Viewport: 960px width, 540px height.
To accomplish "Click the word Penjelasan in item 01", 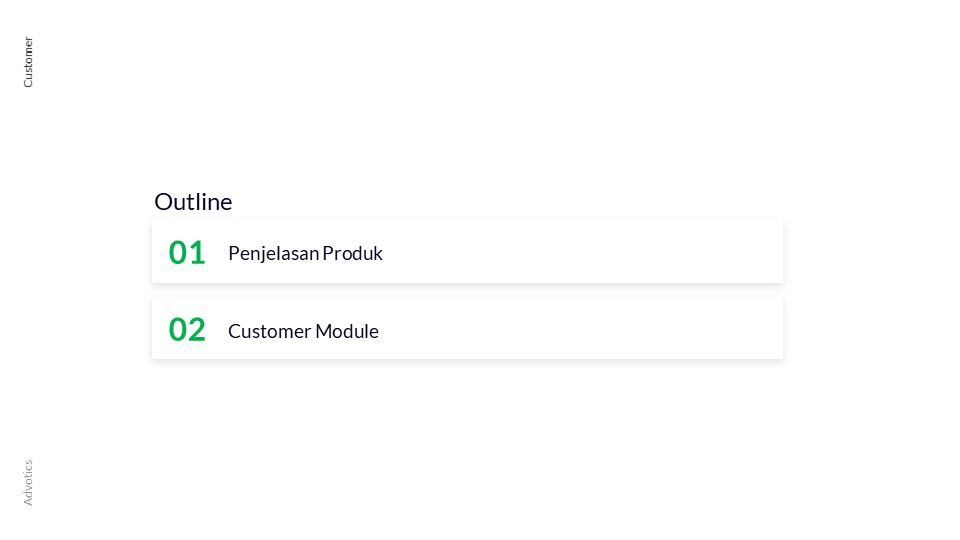I will point(274,254).
